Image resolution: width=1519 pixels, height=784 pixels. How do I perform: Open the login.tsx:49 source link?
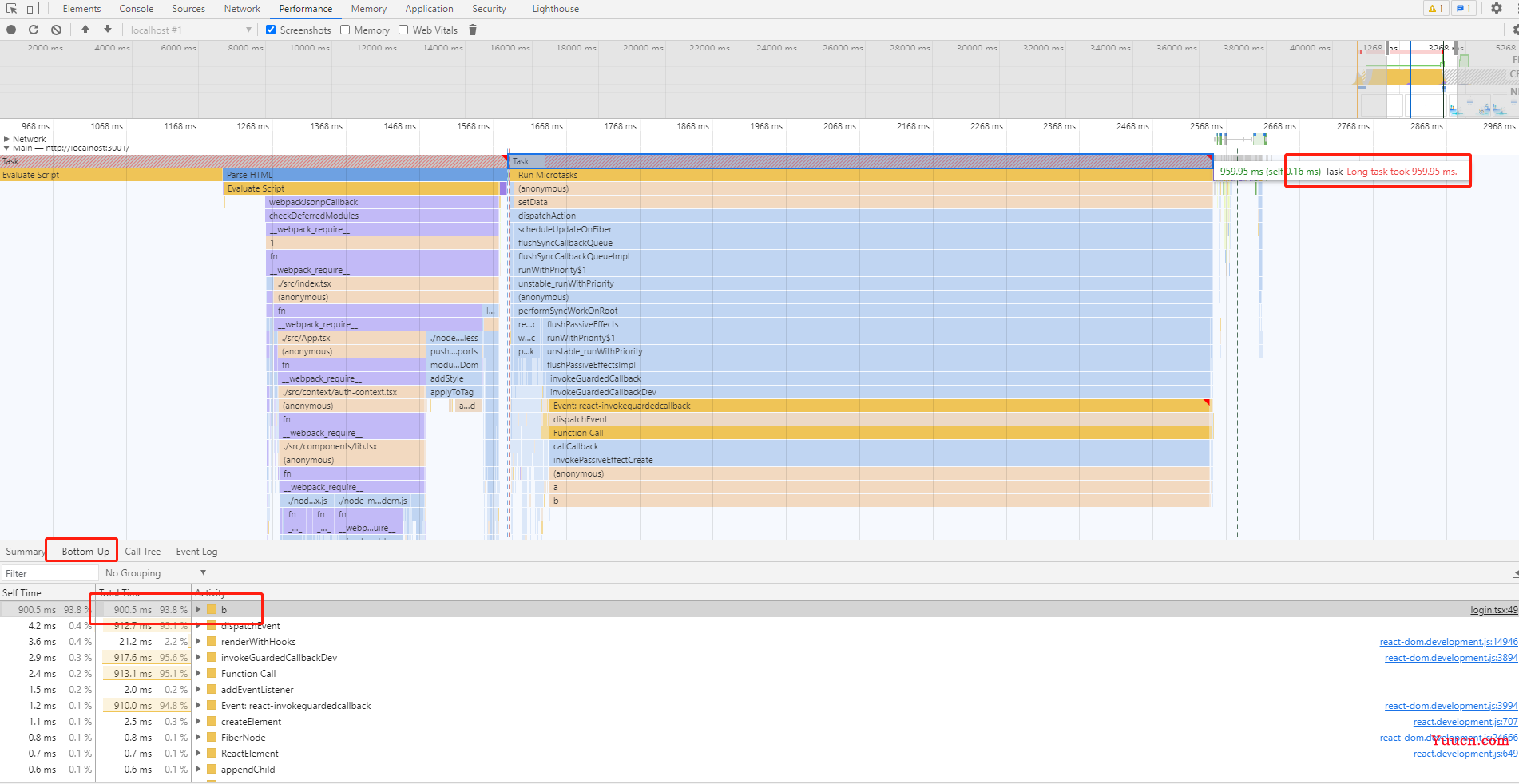1493,610
